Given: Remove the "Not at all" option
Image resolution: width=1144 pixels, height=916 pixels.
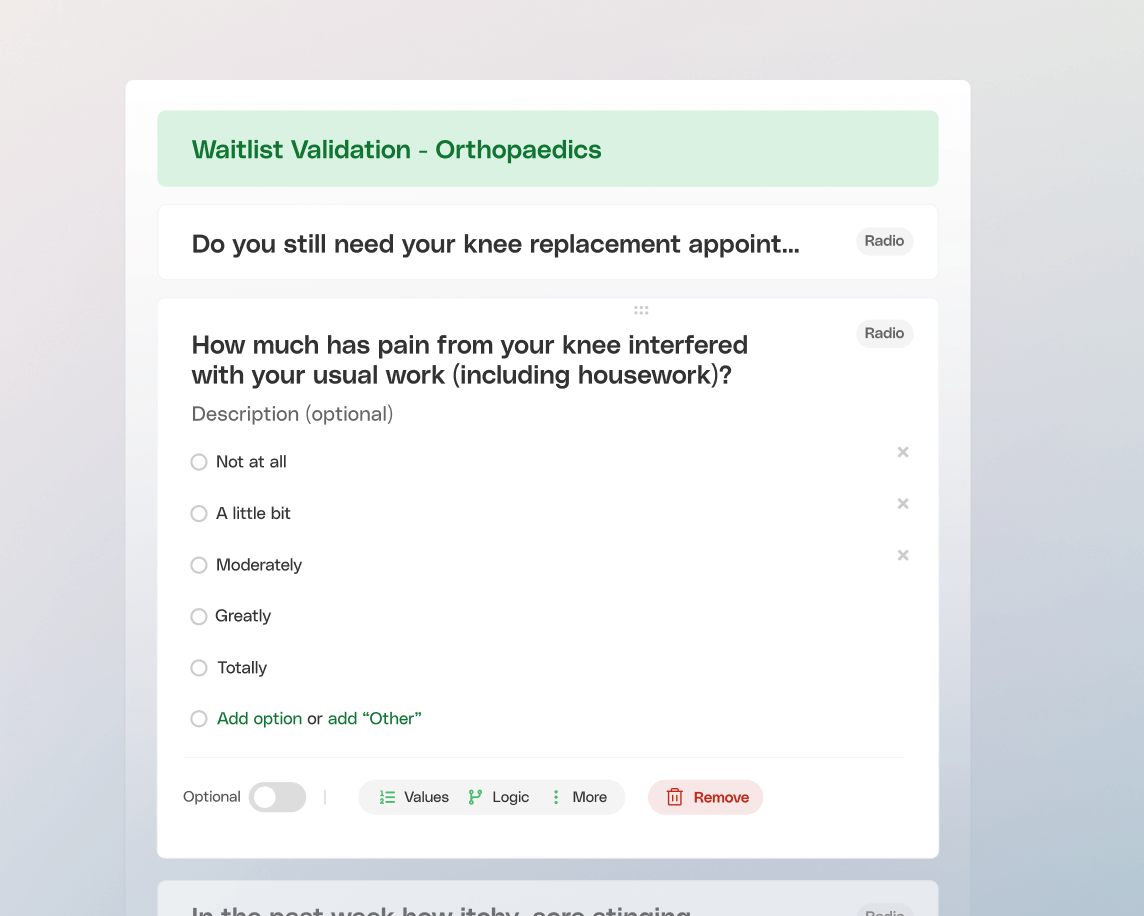Looking at the screenshot, I should pos(903,452).
